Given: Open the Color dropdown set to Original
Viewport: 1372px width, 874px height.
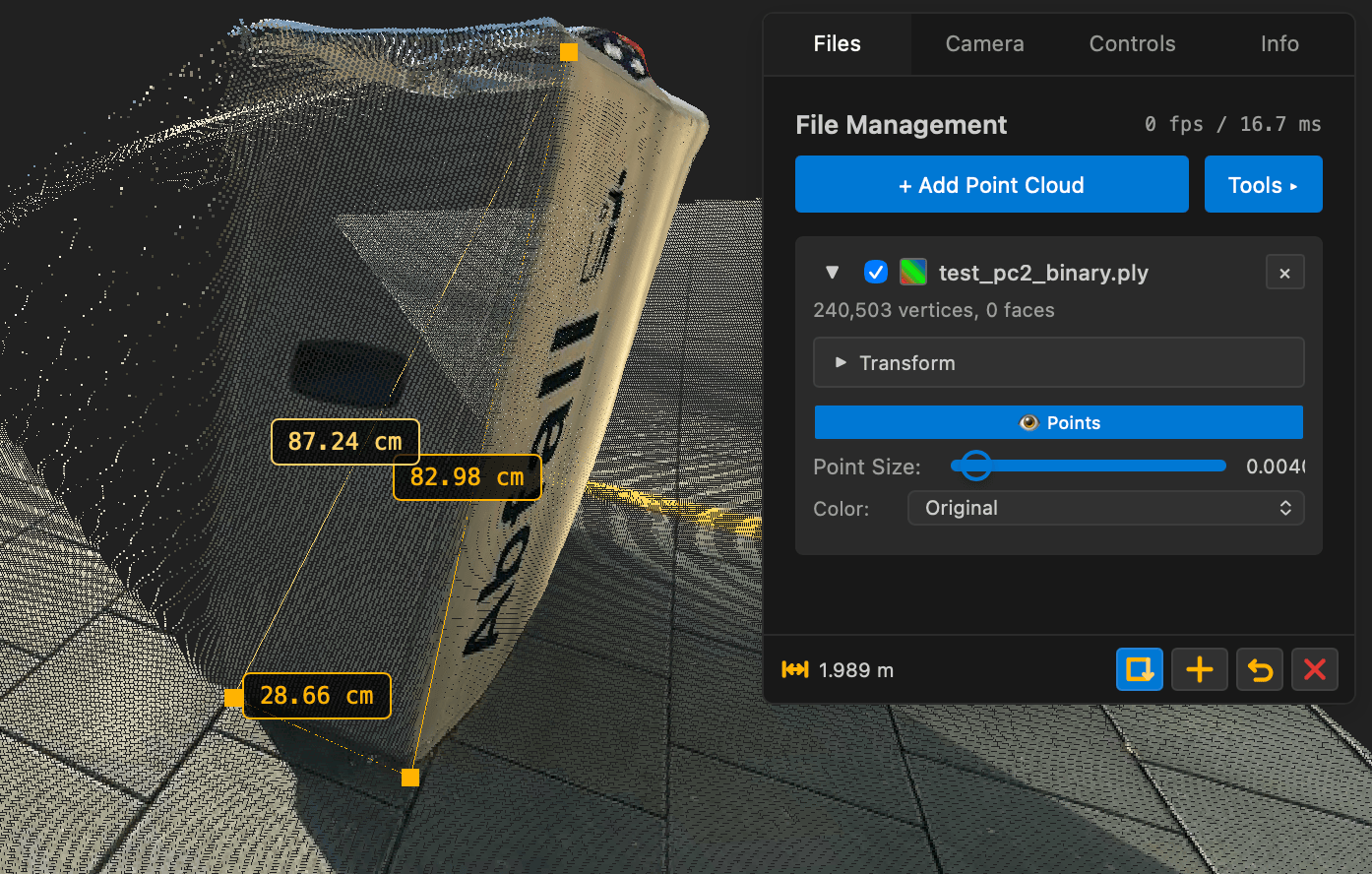Looking at the screenshot, I should pos(1105,508).
